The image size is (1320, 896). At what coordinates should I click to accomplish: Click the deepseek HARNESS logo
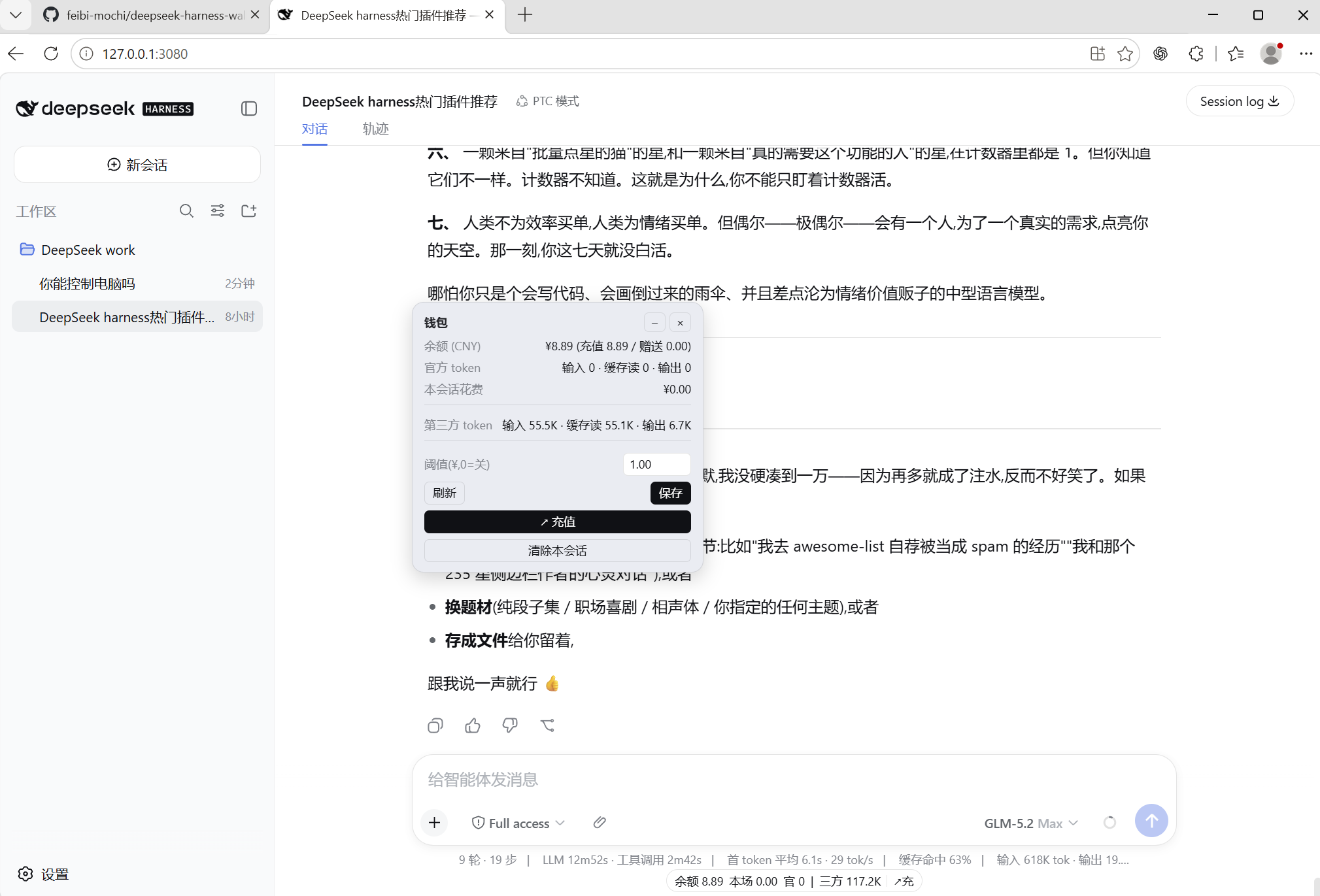(x=105, y=108)
